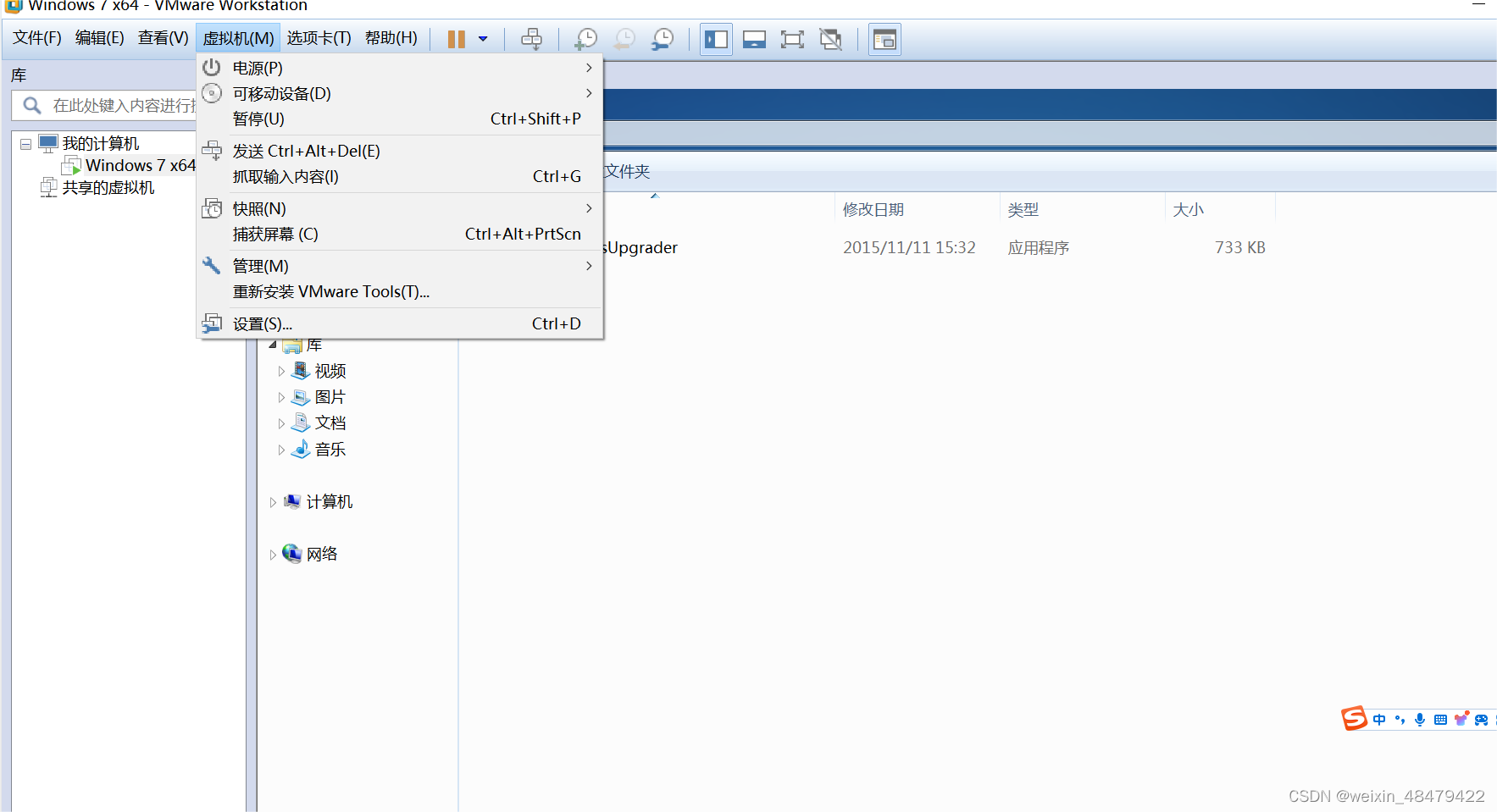
Task: Select the 音乐 library folder
Action: click(x=330, y=450)
